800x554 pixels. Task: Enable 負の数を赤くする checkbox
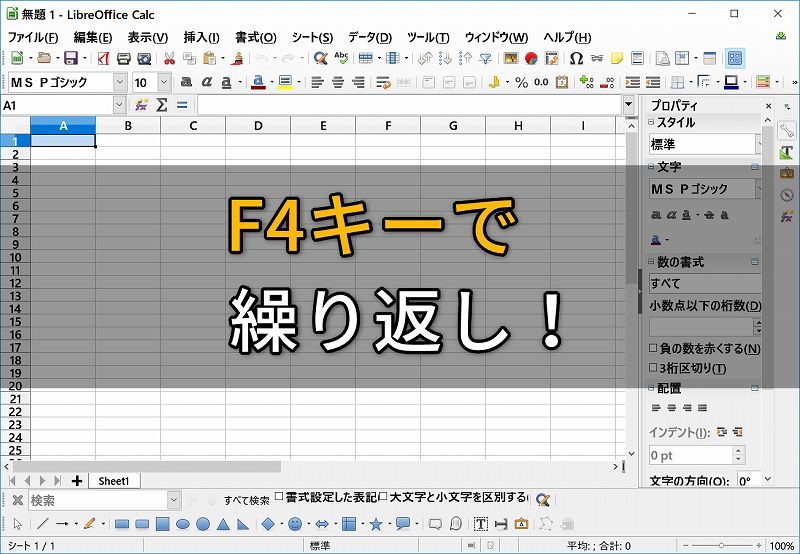[654, 349]
